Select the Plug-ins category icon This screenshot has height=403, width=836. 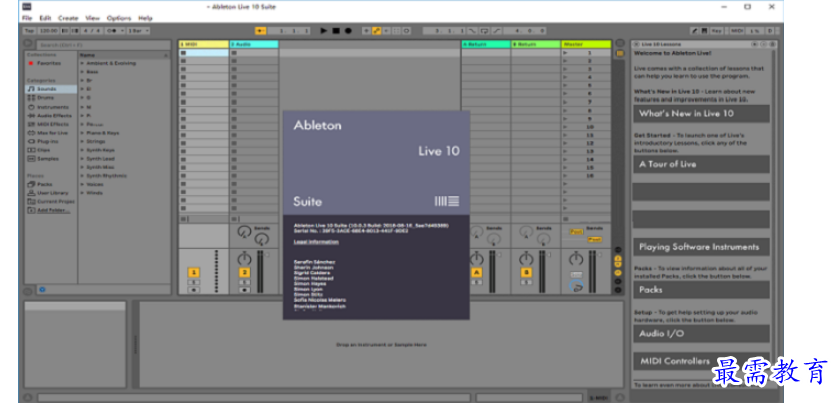pos(31,141)
